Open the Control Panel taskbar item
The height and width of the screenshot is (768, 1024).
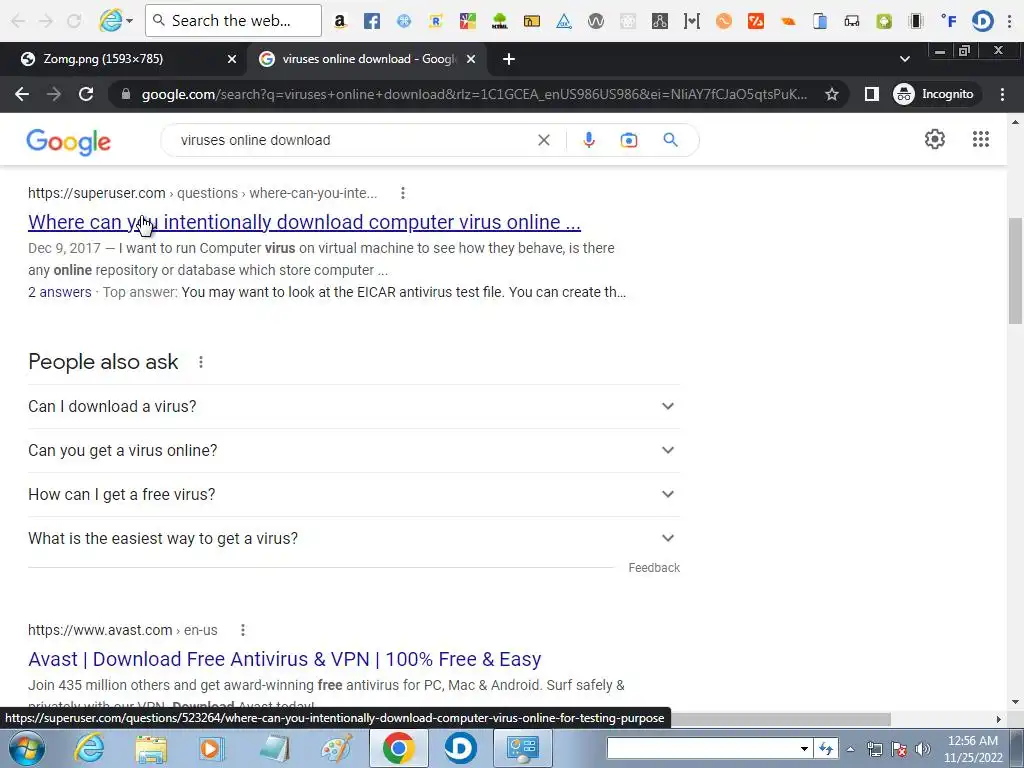(522, 748)
